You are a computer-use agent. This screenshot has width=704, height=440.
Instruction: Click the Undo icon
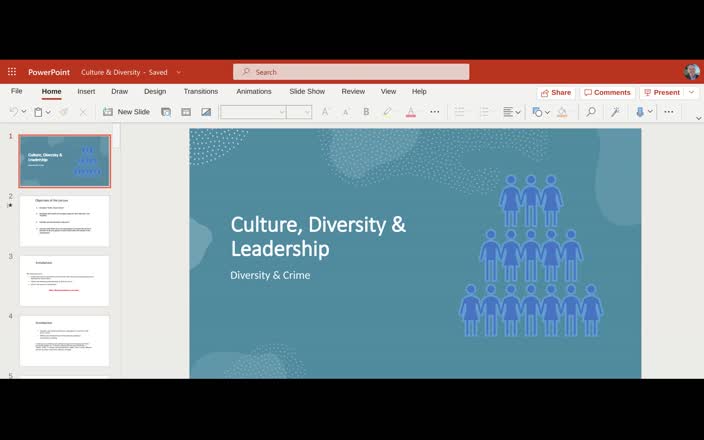pyautogui.click(x=13, y=112)
